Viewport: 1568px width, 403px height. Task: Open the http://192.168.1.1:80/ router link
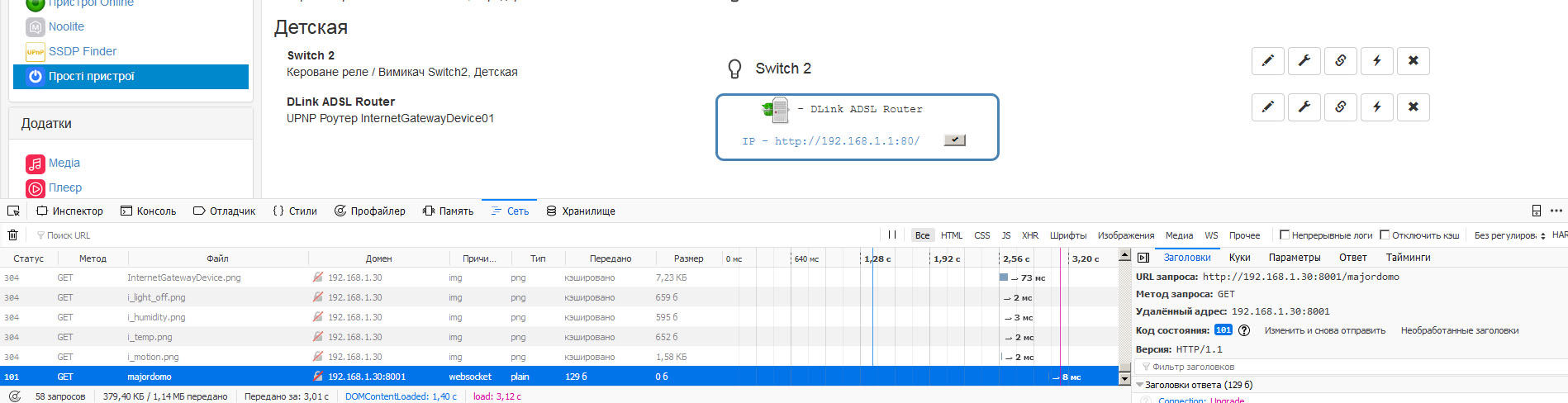847,141
